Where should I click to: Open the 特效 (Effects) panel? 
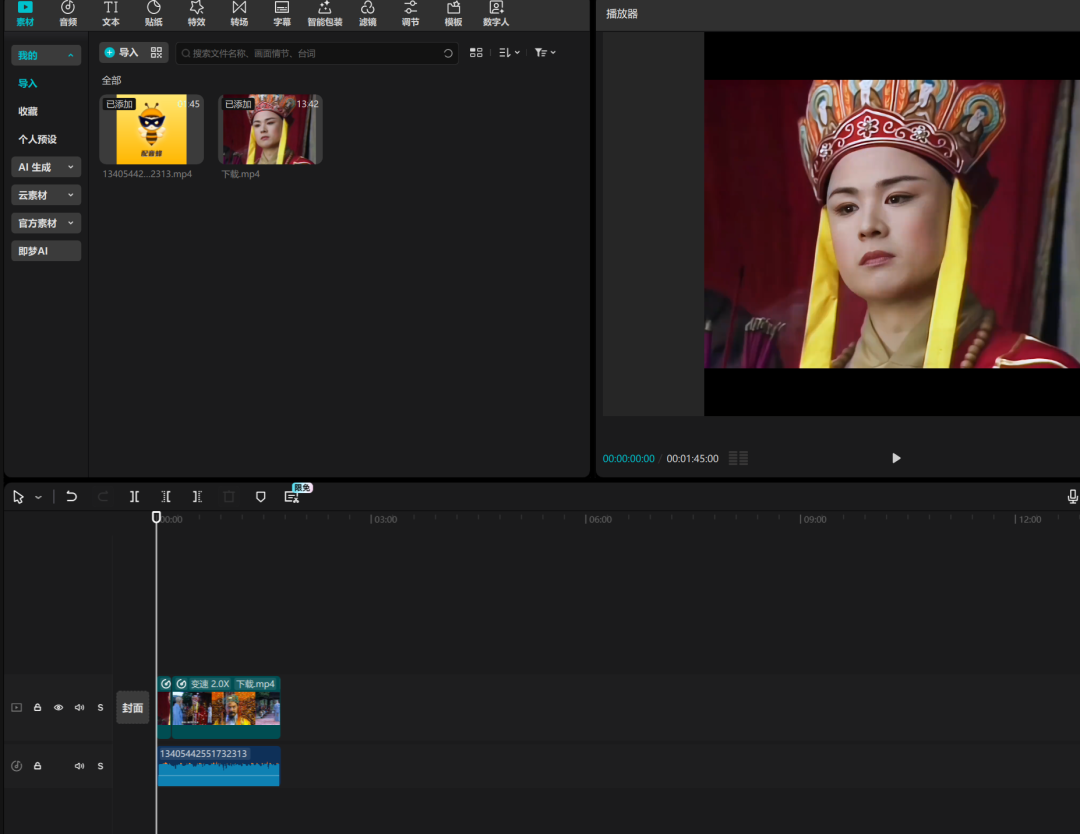(197, 13)
